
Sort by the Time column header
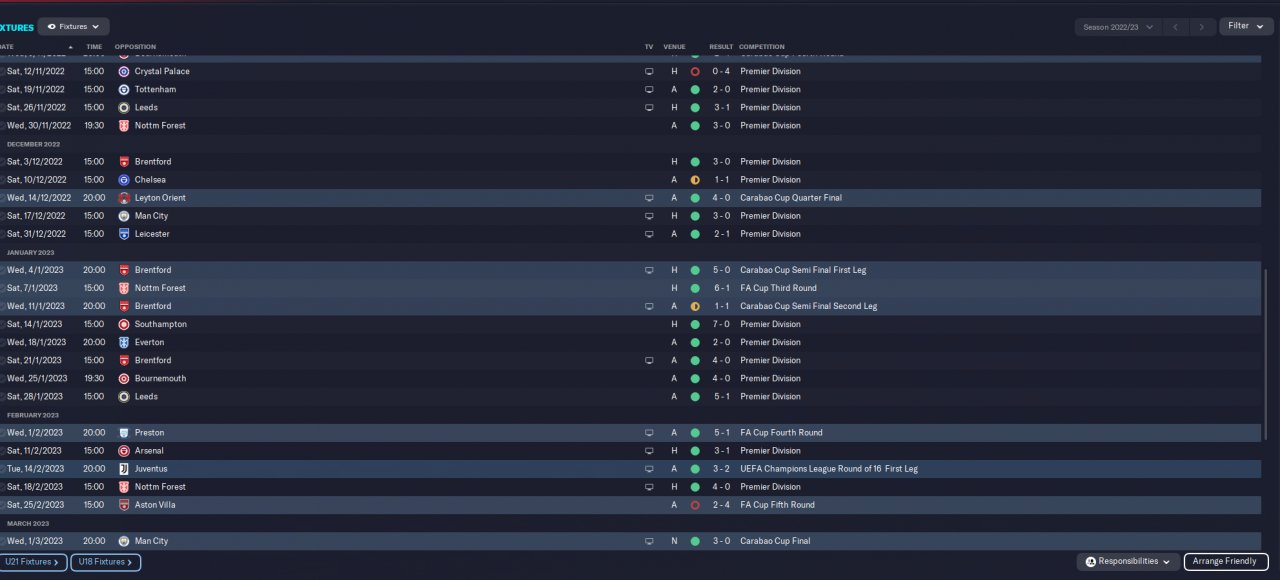pos(94,47)
